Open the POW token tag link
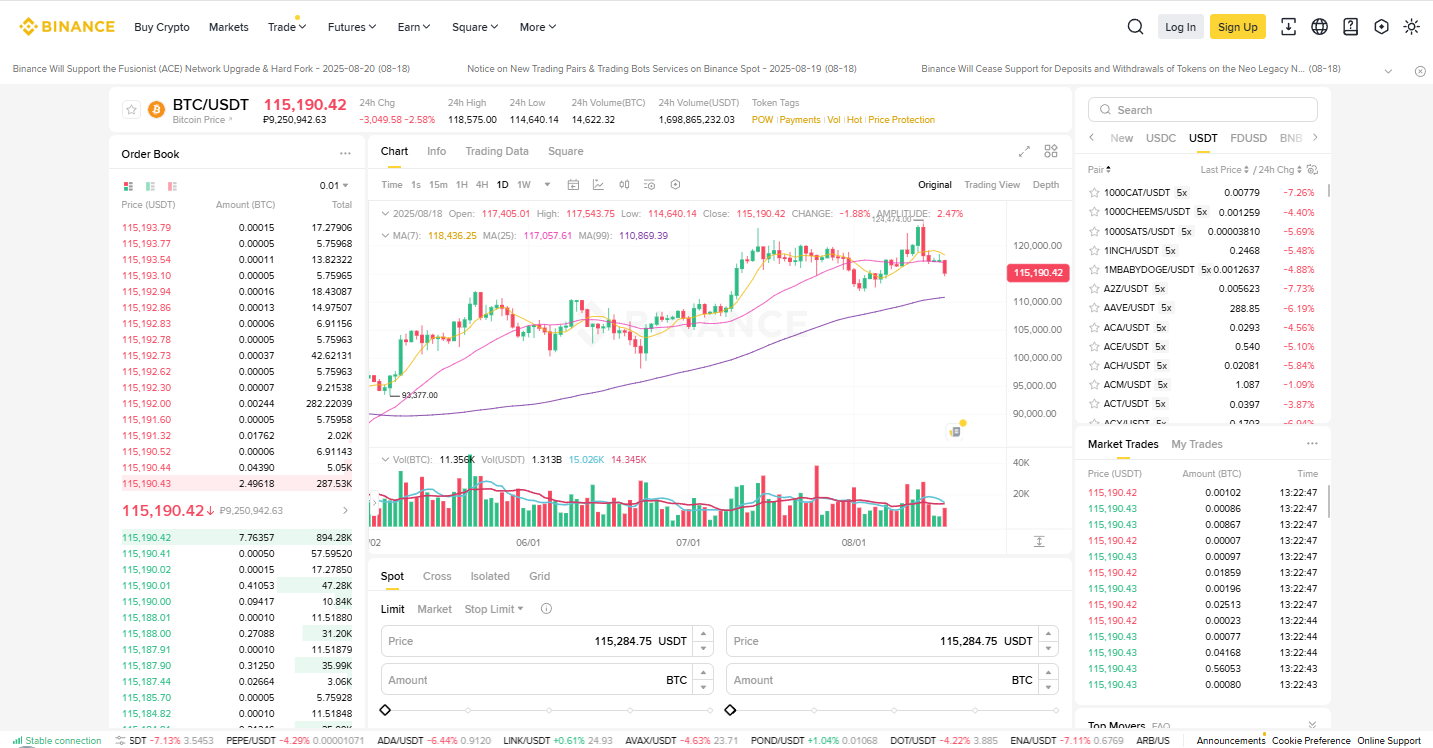Screen dimensions: 1433x748 point(762,120)
